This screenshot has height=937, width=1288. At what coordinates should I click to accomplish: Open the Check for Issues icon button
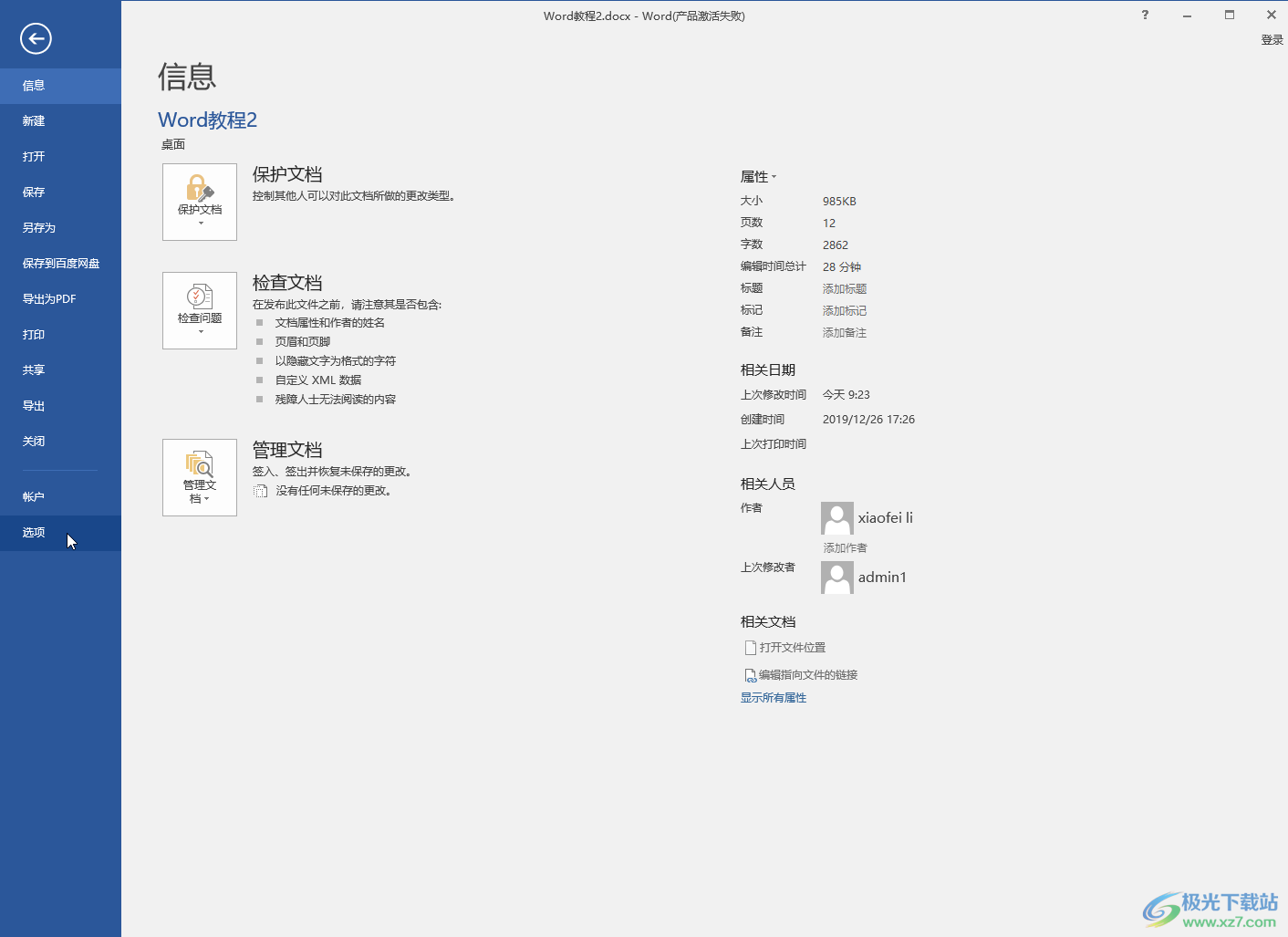200,310
